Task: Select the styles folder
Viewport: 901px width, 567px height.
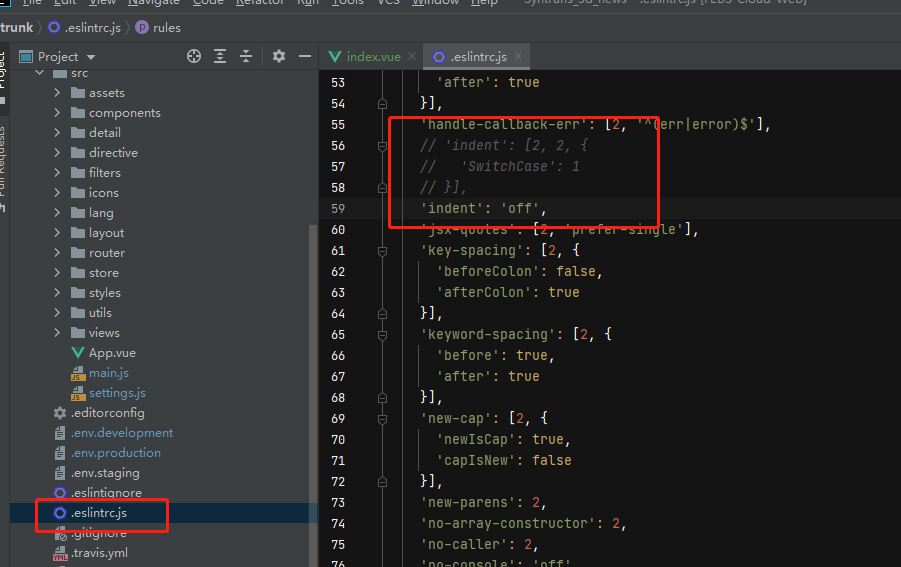Action: click(105, 293)
